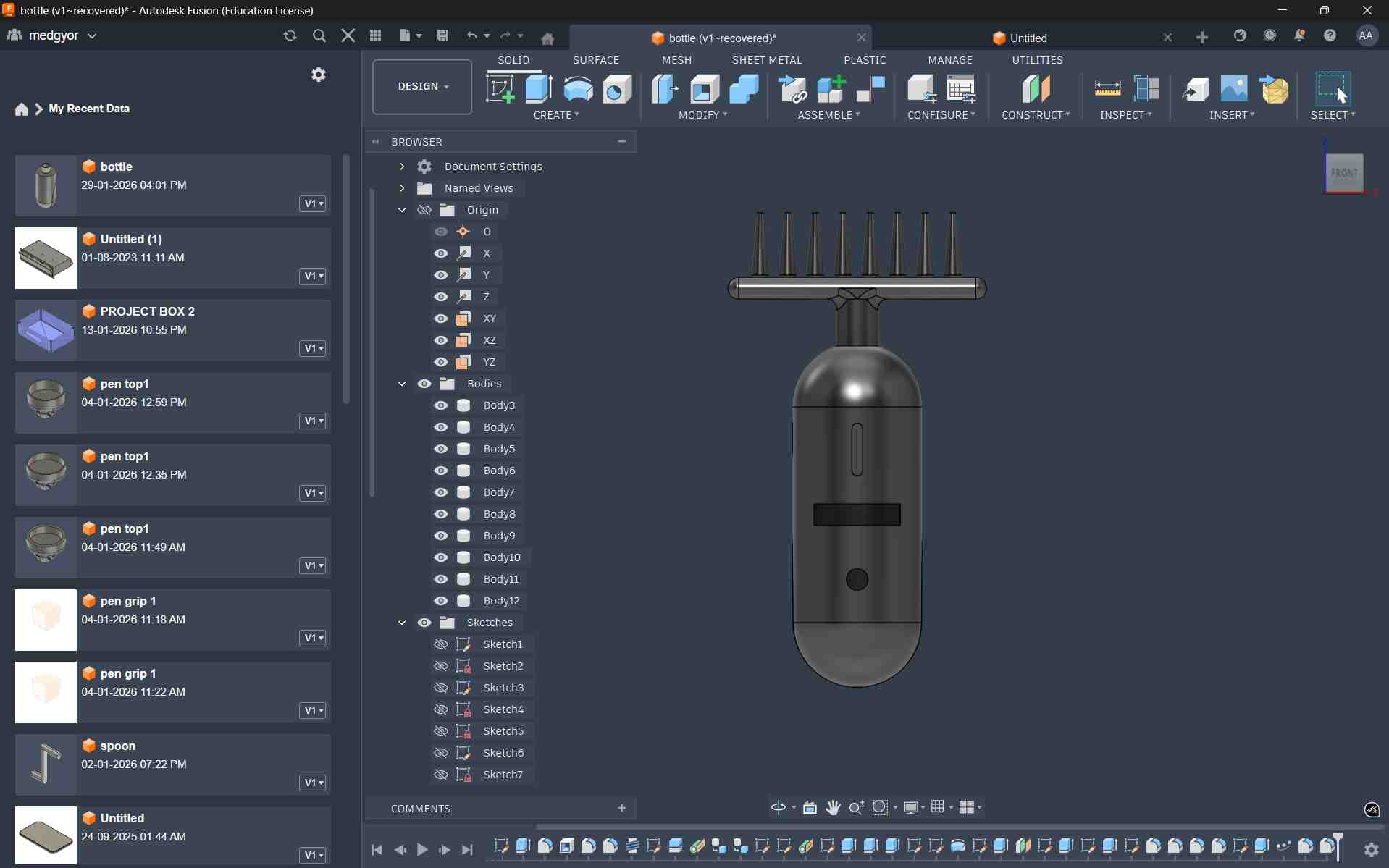Open the DESIGN workspace dropdown

(422, 86)
